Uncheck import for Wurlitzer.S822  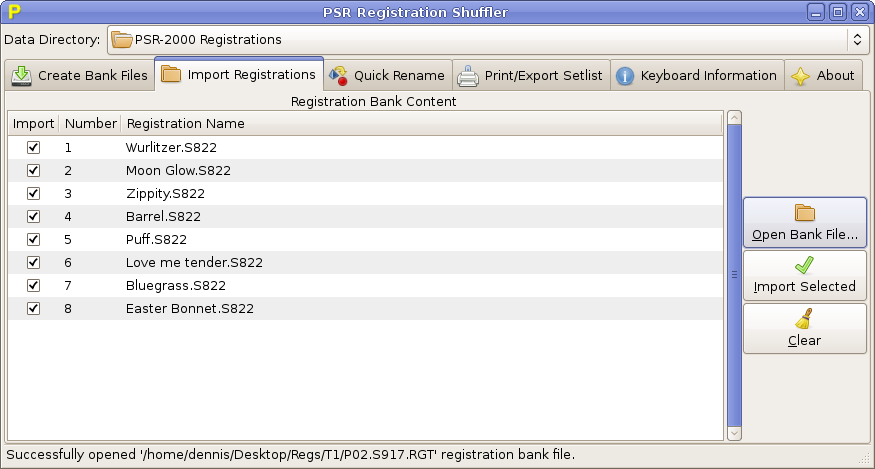[x=33, y=147]
